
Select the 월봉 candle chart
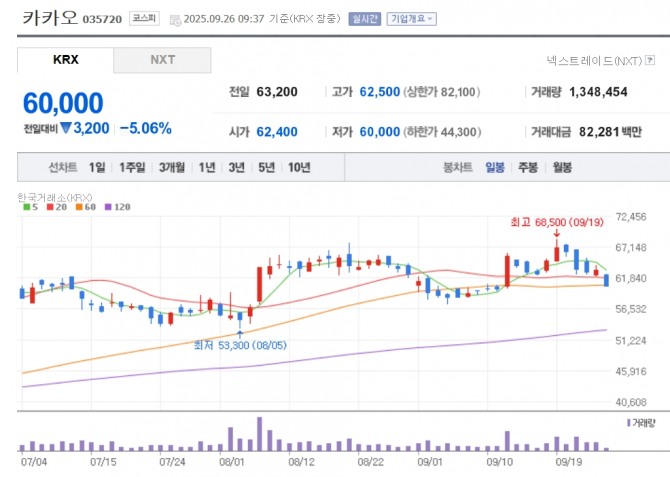coord(562,167)
